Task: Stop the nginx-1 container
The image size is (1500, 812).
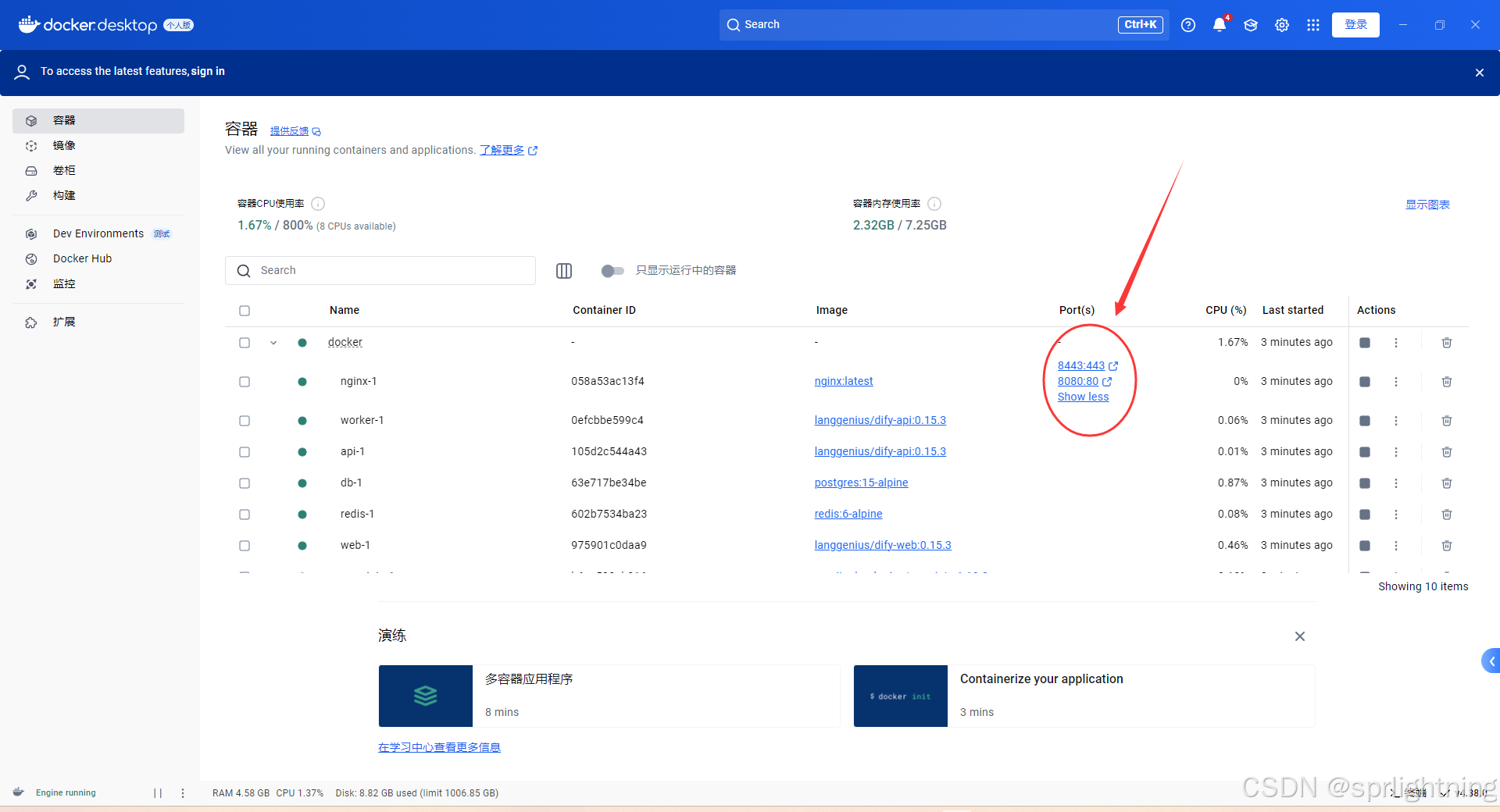Action: coord(1365,382)
